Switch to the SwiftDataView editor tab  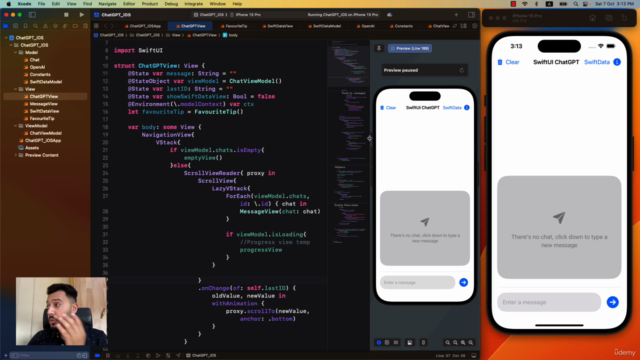click(278, 26)
